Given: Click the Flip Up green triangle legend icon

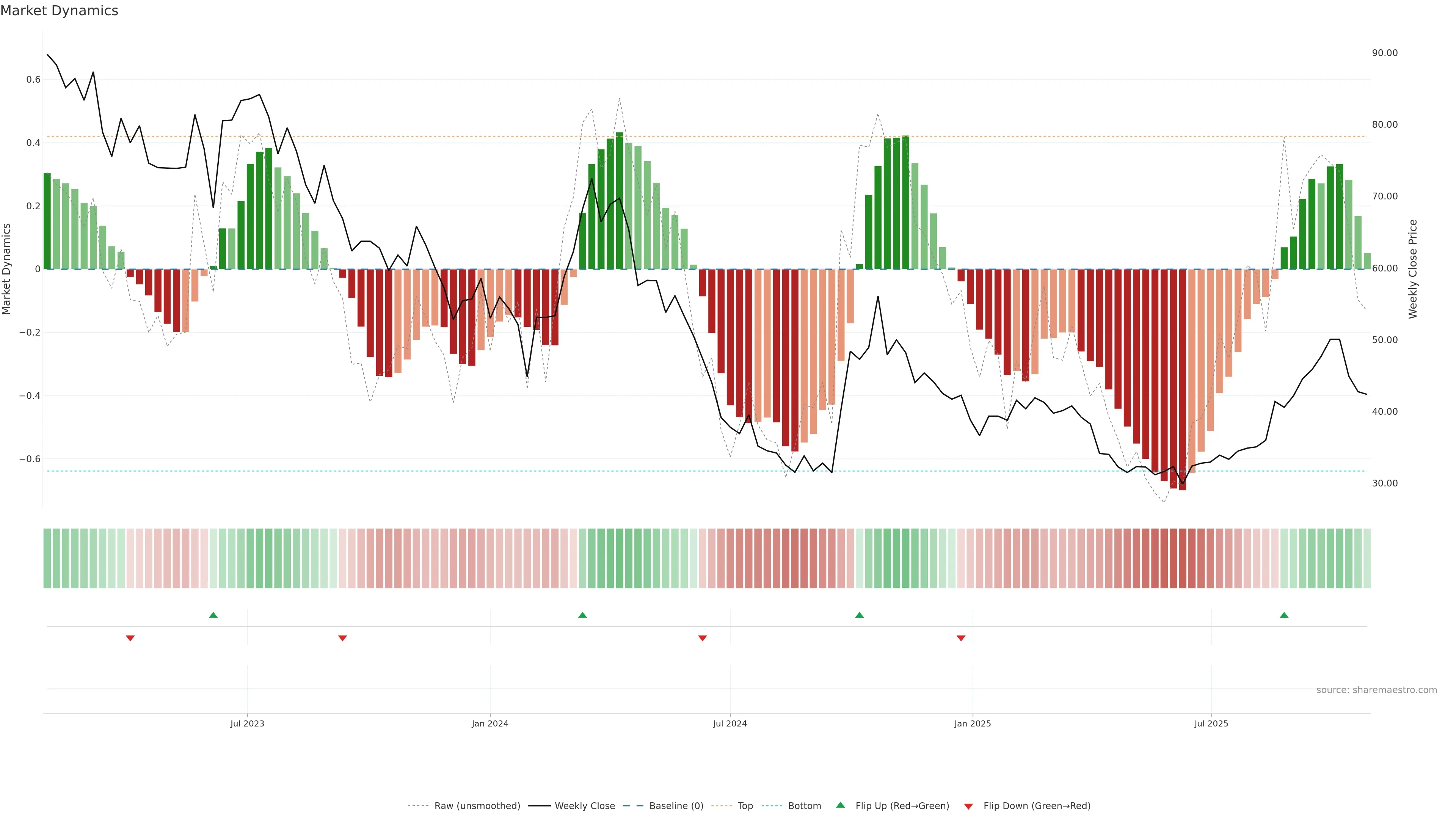Looking at the screenshot, I should [x=841, y=805].
